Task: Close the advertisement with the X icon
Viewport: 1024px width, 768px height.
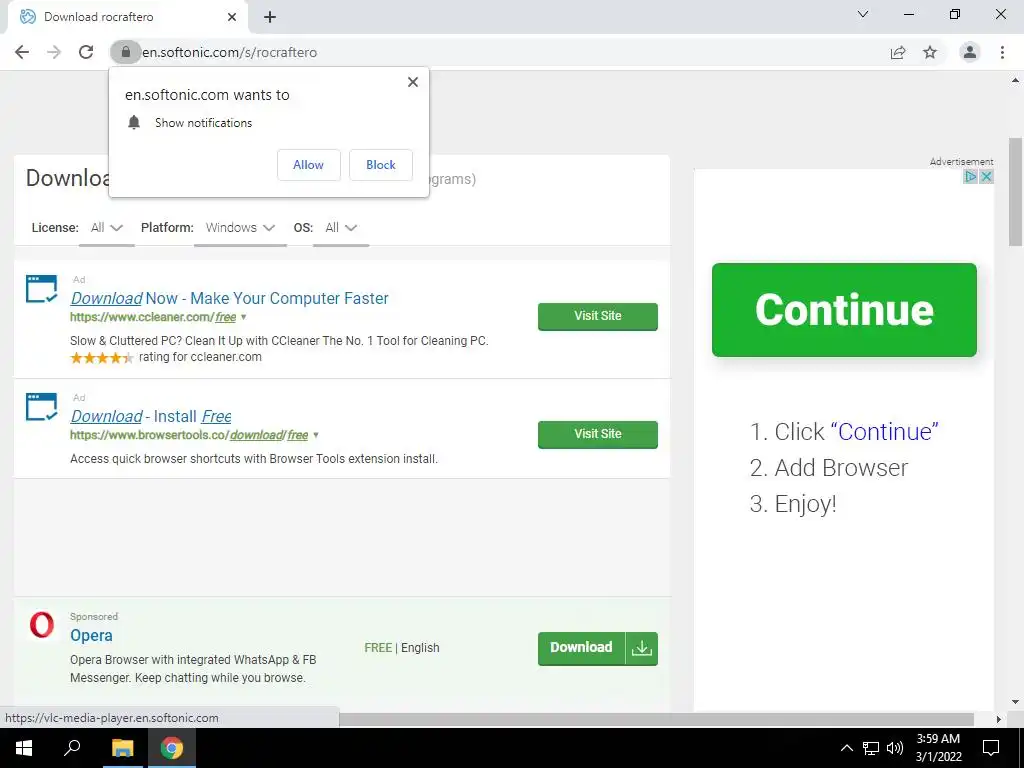Action: 986,176
